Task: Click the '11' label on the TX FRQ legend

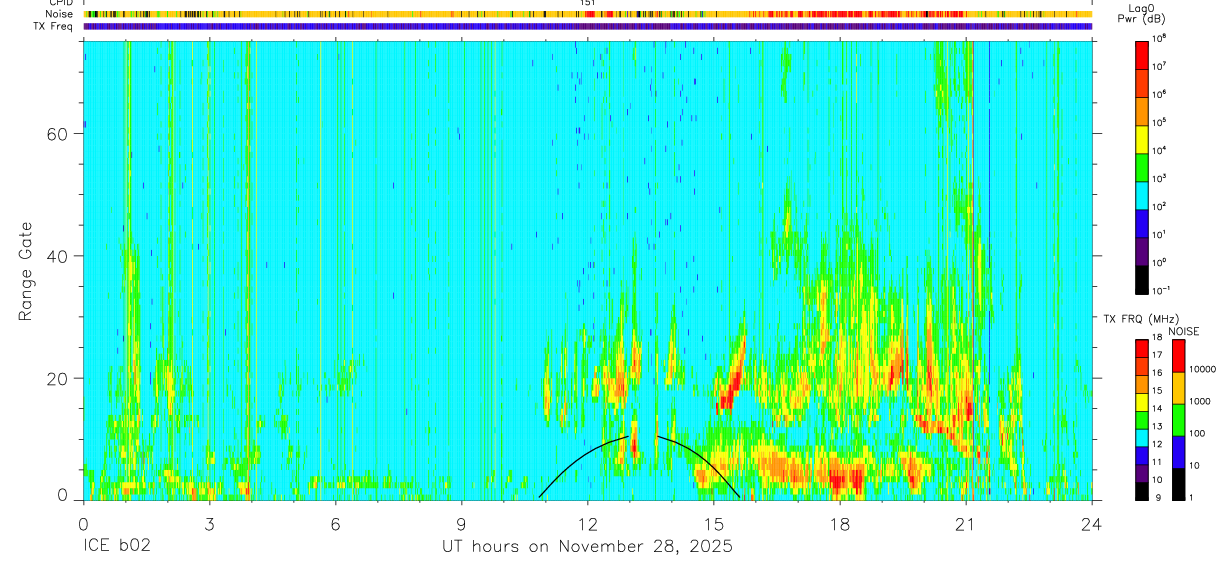Action: click(x=1159, y=462)
